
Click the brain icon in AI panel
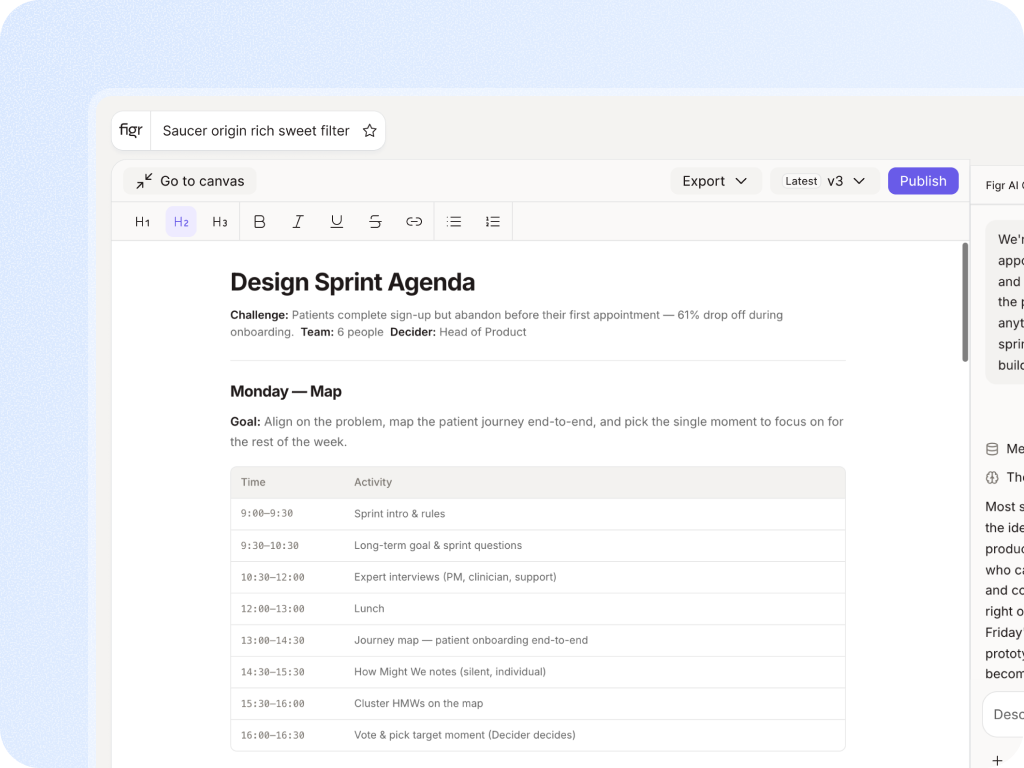992,477
